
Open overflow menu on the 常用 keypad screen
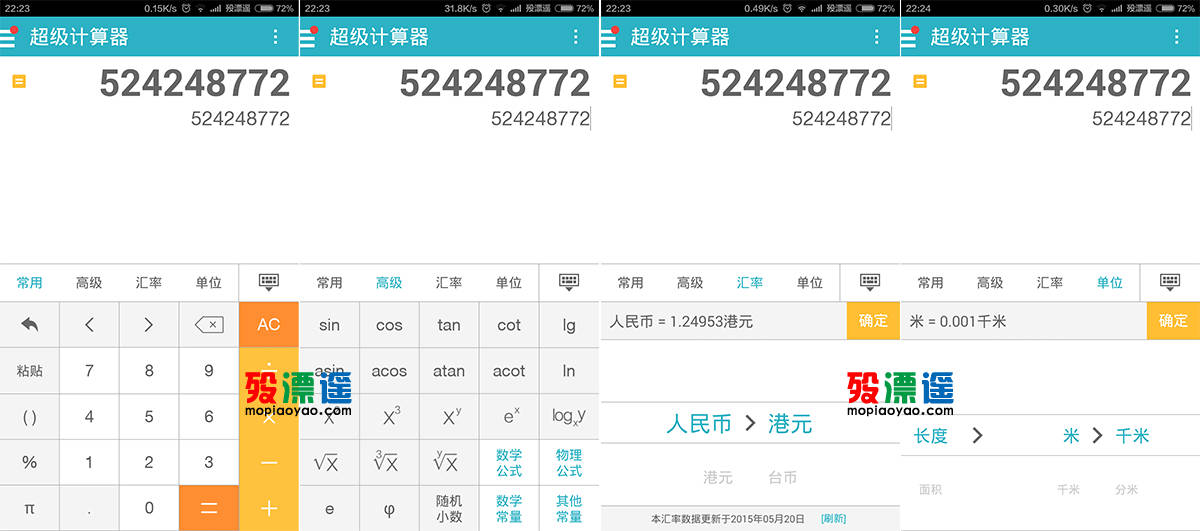click(275, 37)
